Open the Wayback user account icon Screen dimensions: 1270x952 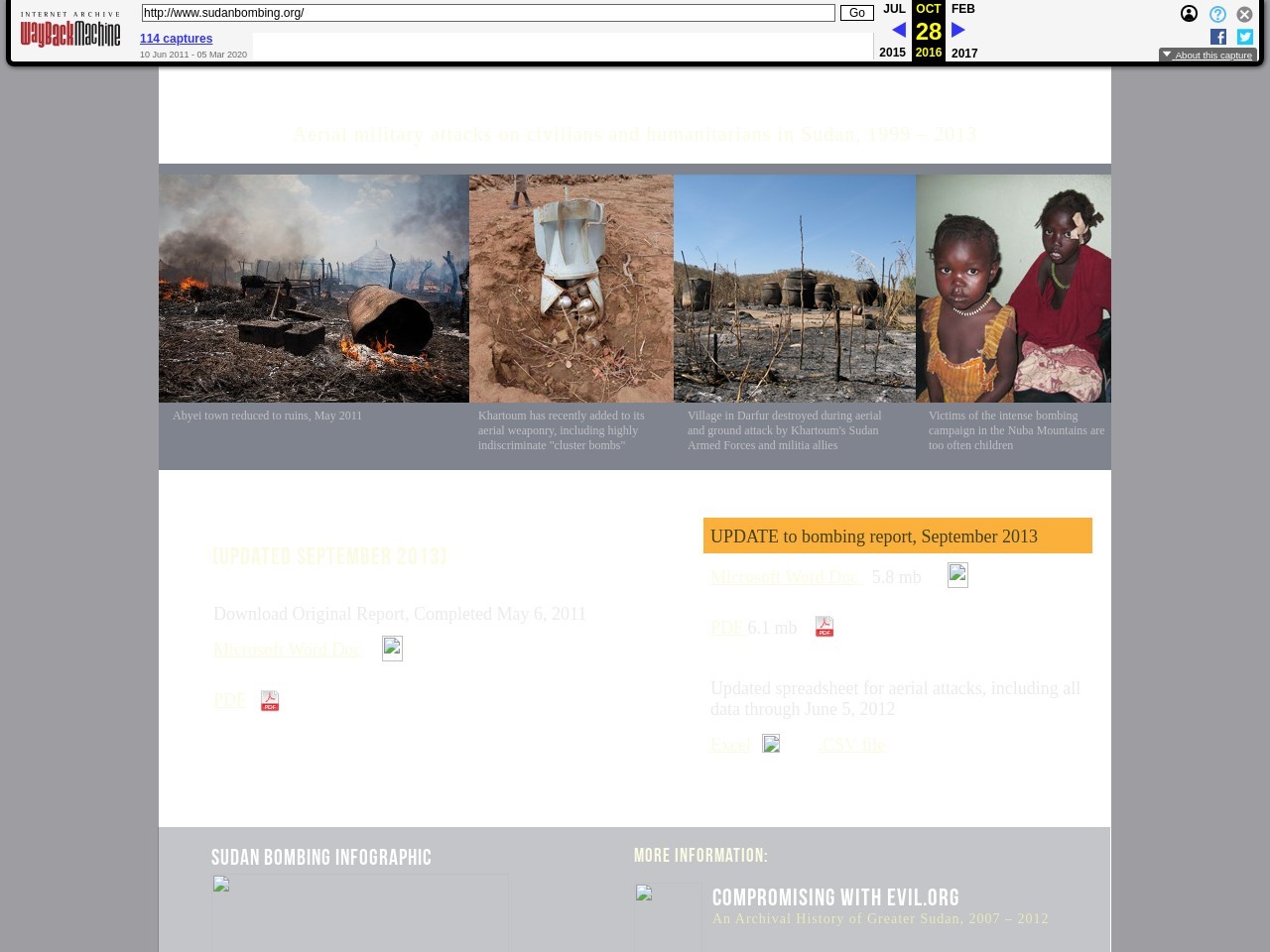[1189, 14]
